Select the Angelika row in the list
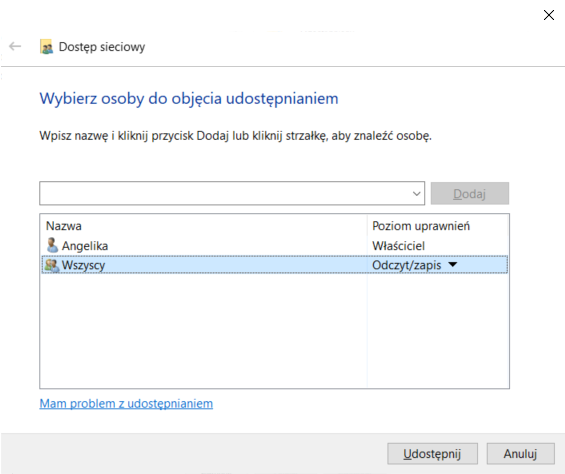The width and height of the screenshot is (565, 474). point(275,245)
